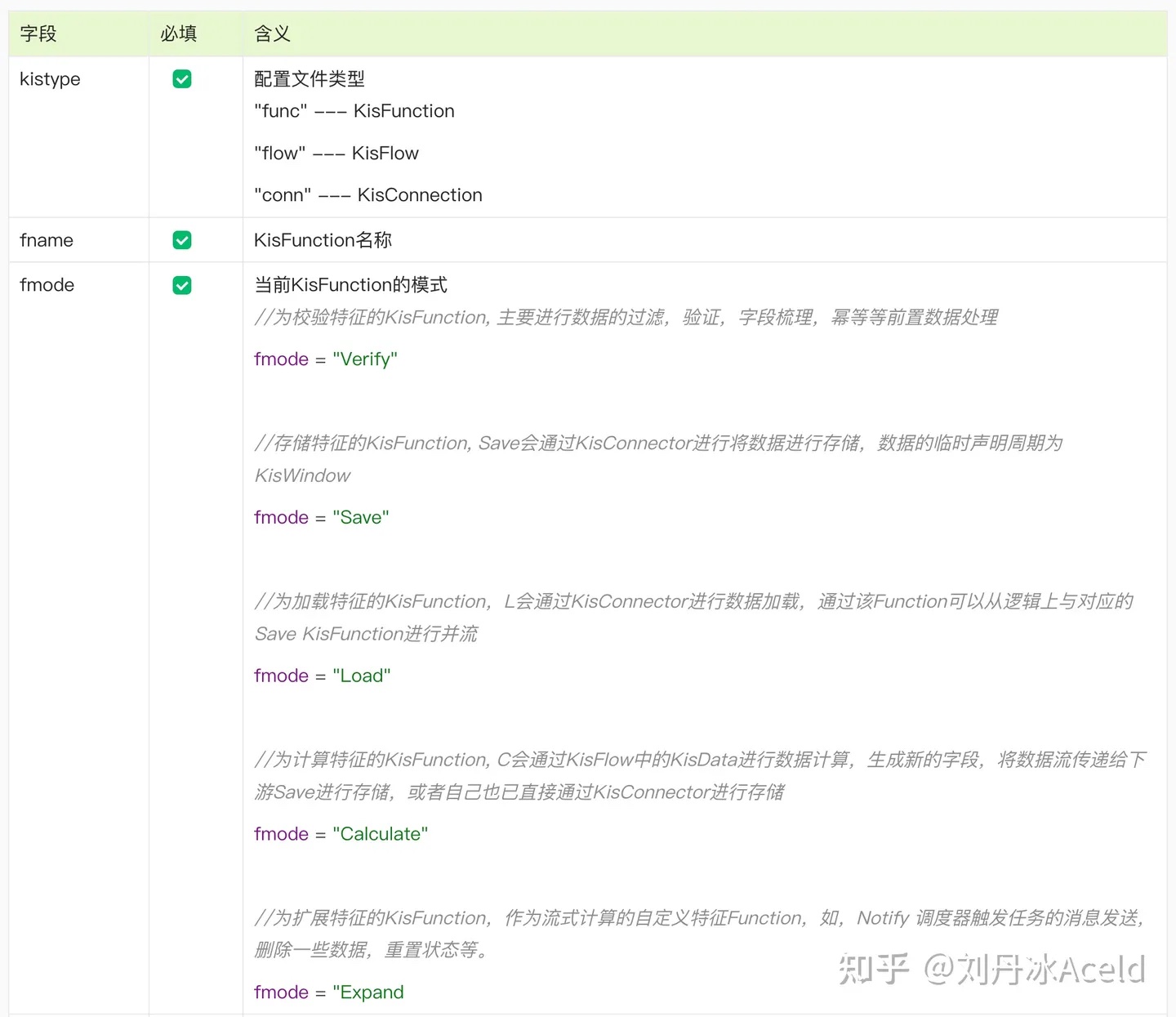Screen dimensions: 1176x1017
Task: Click the "func" --- KisFunction line
Action: coord(354,111)
